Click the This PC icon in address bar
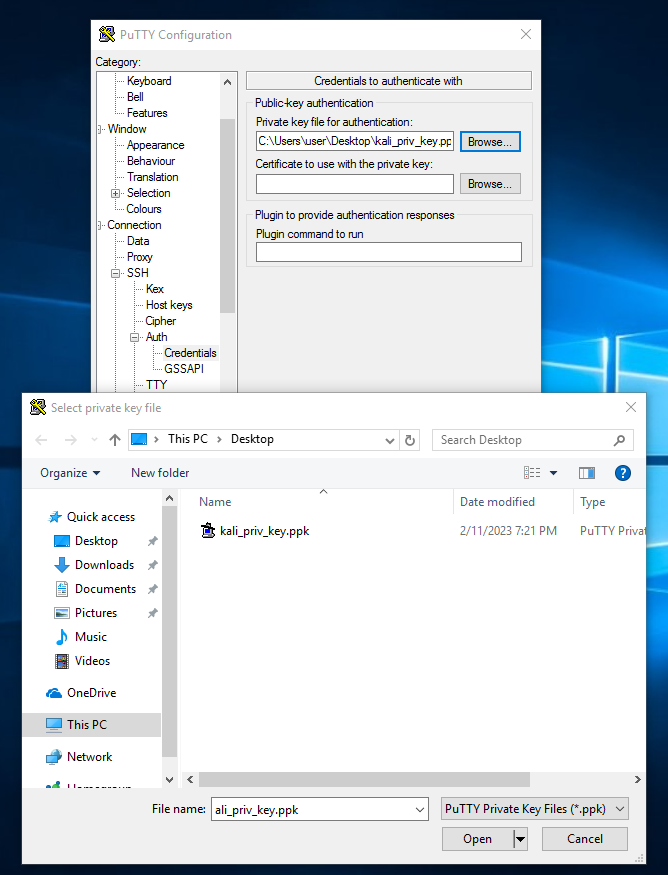This screenshot has height=875, width=668. pos(139,439)
